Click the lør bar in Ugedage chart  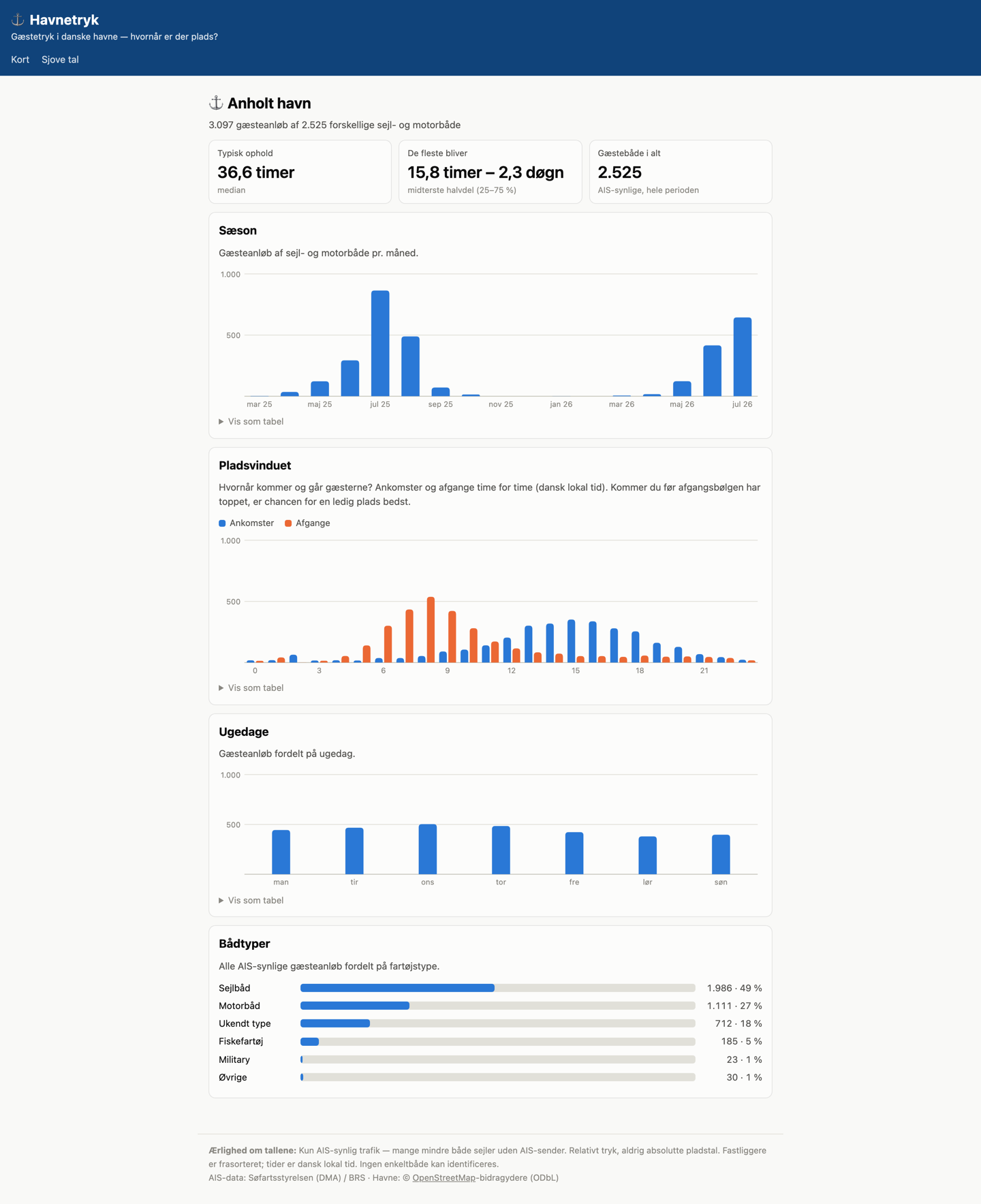648,855
